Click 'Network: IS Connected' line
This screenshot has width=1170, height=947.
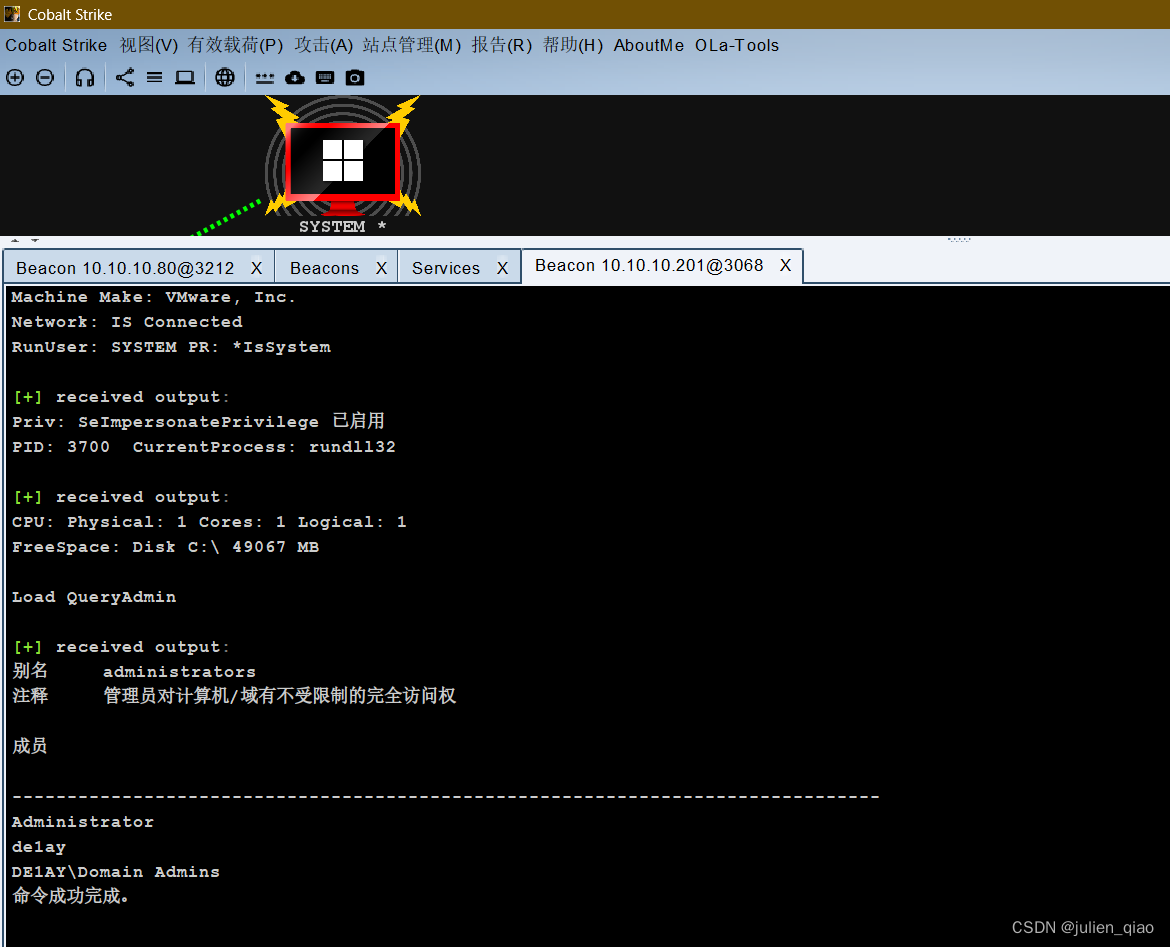pos(127,322)
